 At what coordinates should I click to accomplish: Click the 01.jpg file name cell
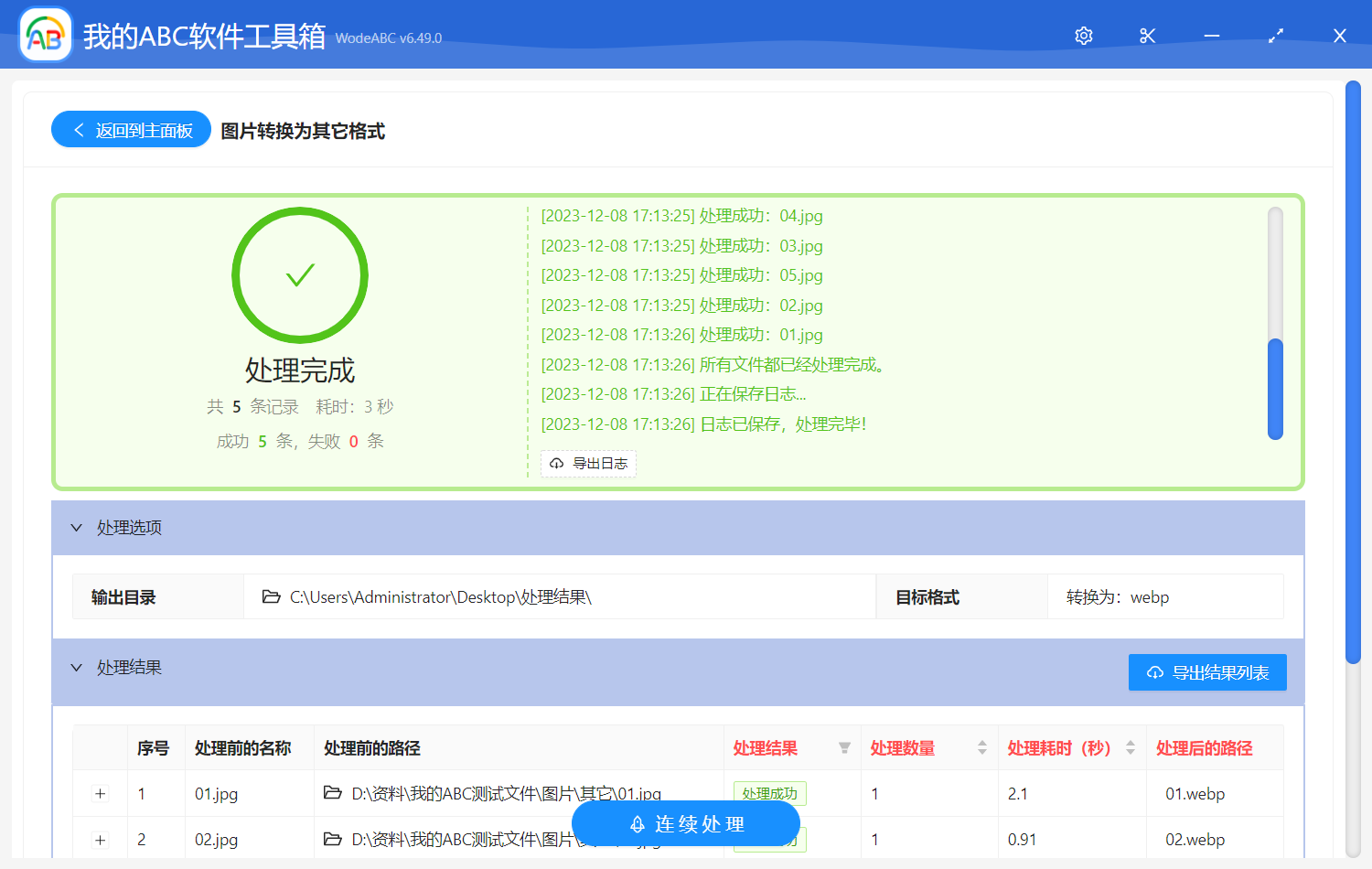tap(216, 794)
